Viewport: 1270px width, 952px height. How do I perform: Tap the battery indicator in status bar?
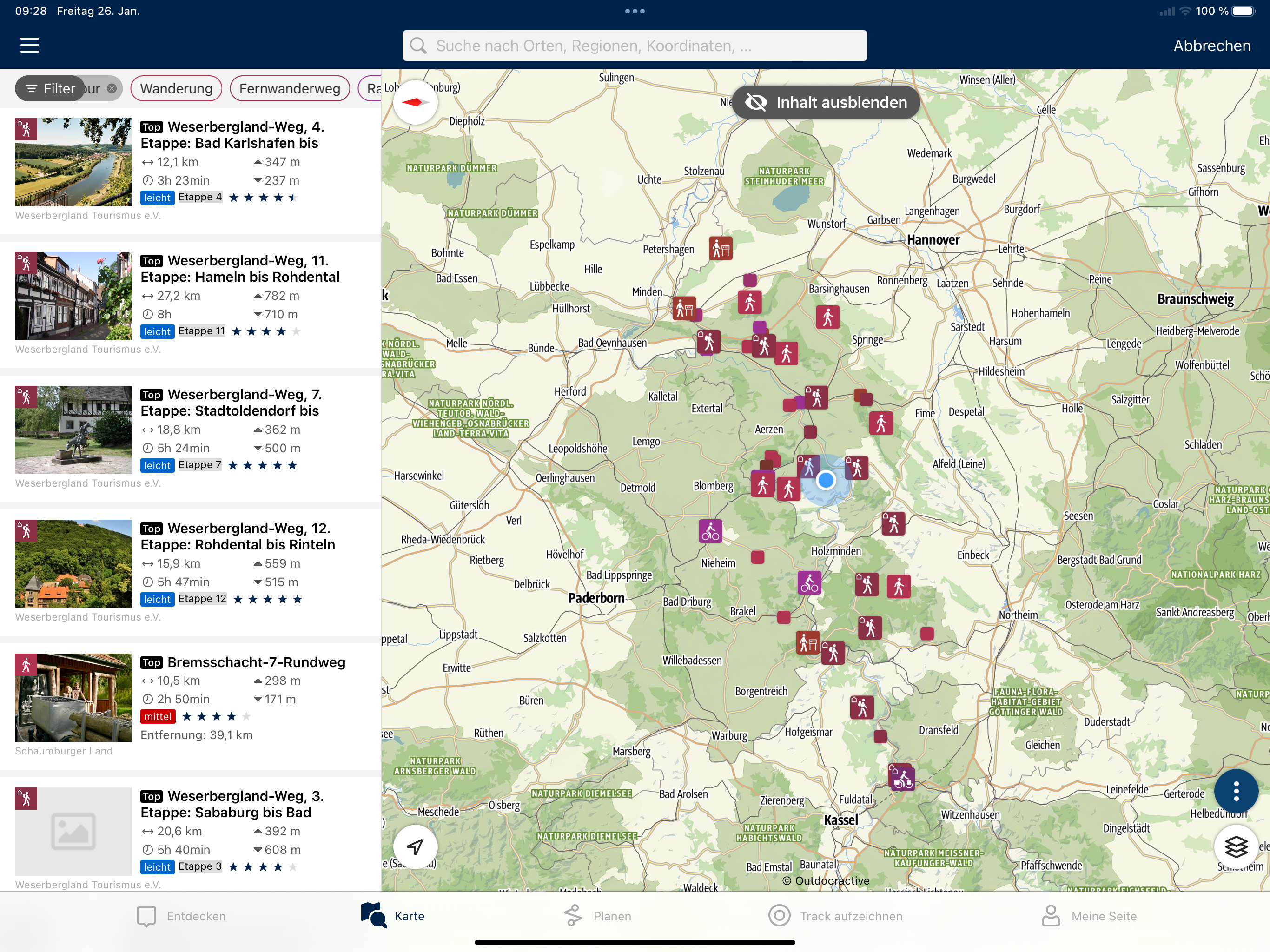tap(1244, 11)
